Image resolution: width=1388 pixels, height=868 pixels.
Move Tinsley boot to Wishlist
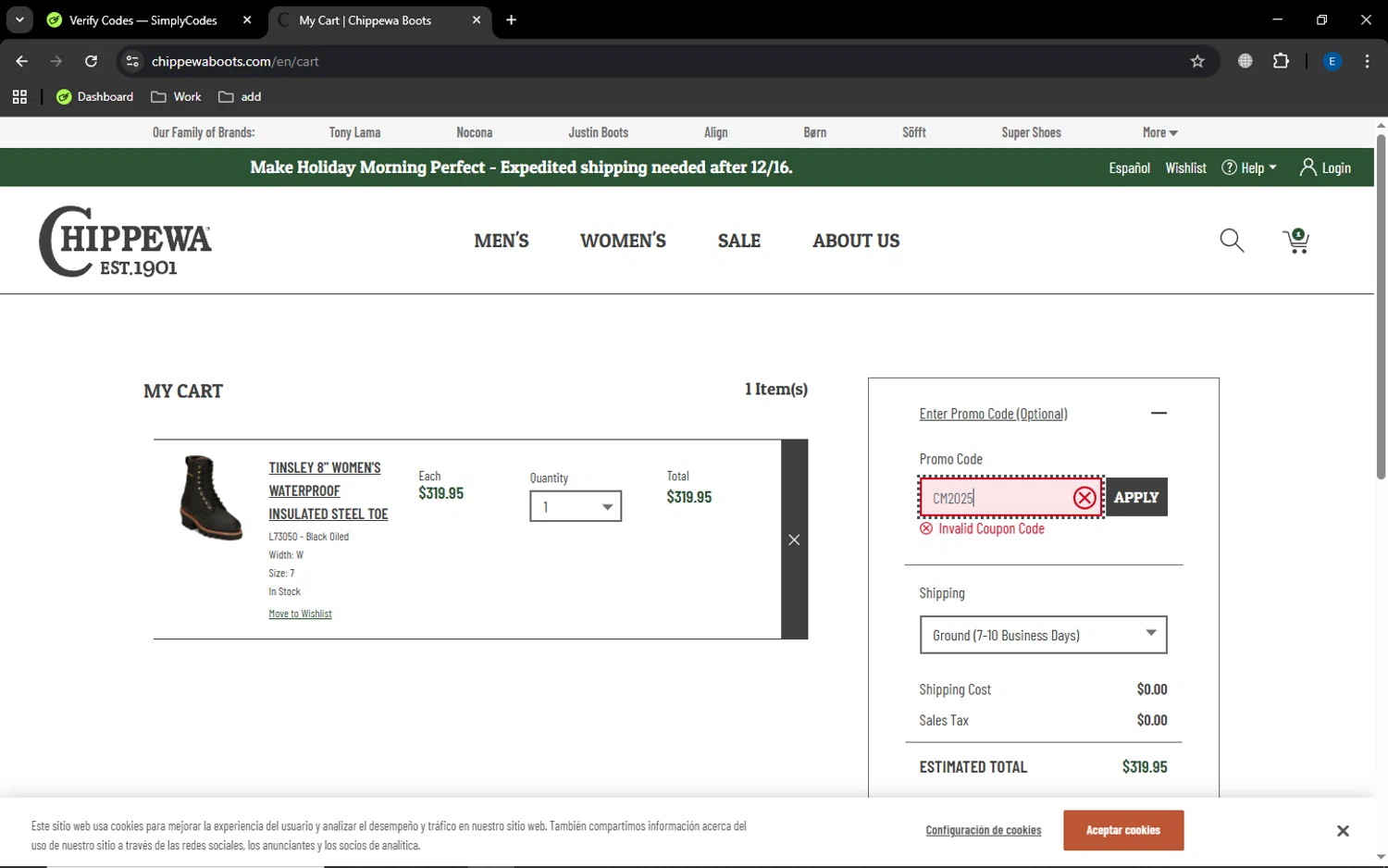tap(300, 614)
